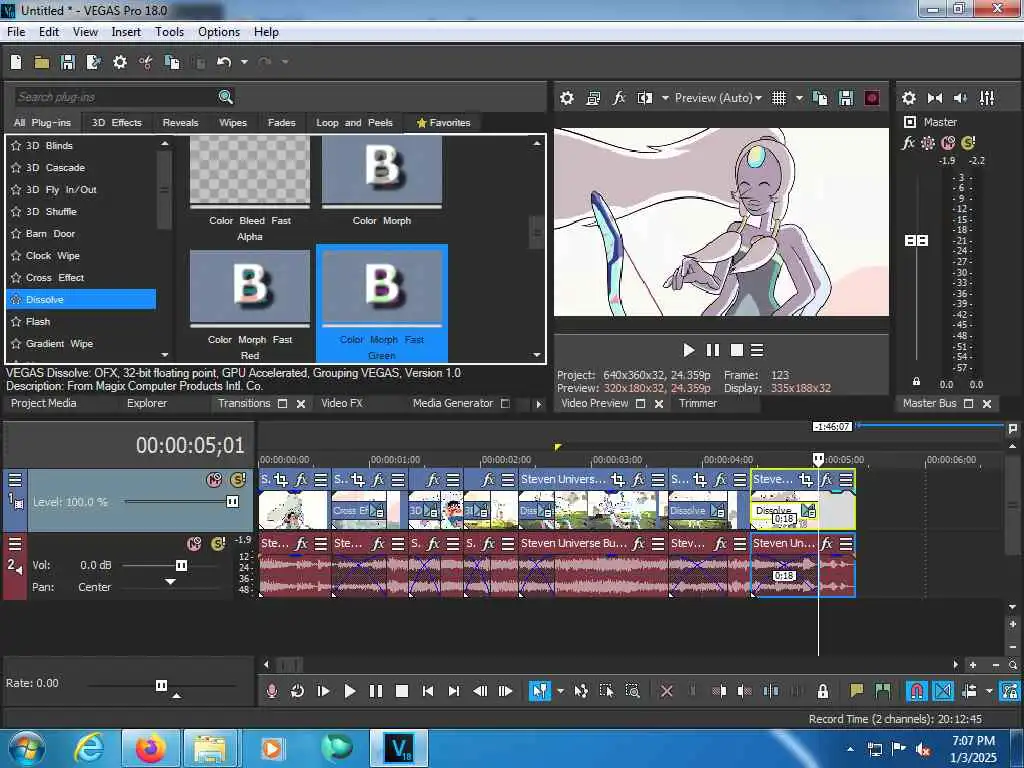Open the Auto Ripple dropdown arrow
This screenshot has height=768, width=1024.
(x=989, y=691)
